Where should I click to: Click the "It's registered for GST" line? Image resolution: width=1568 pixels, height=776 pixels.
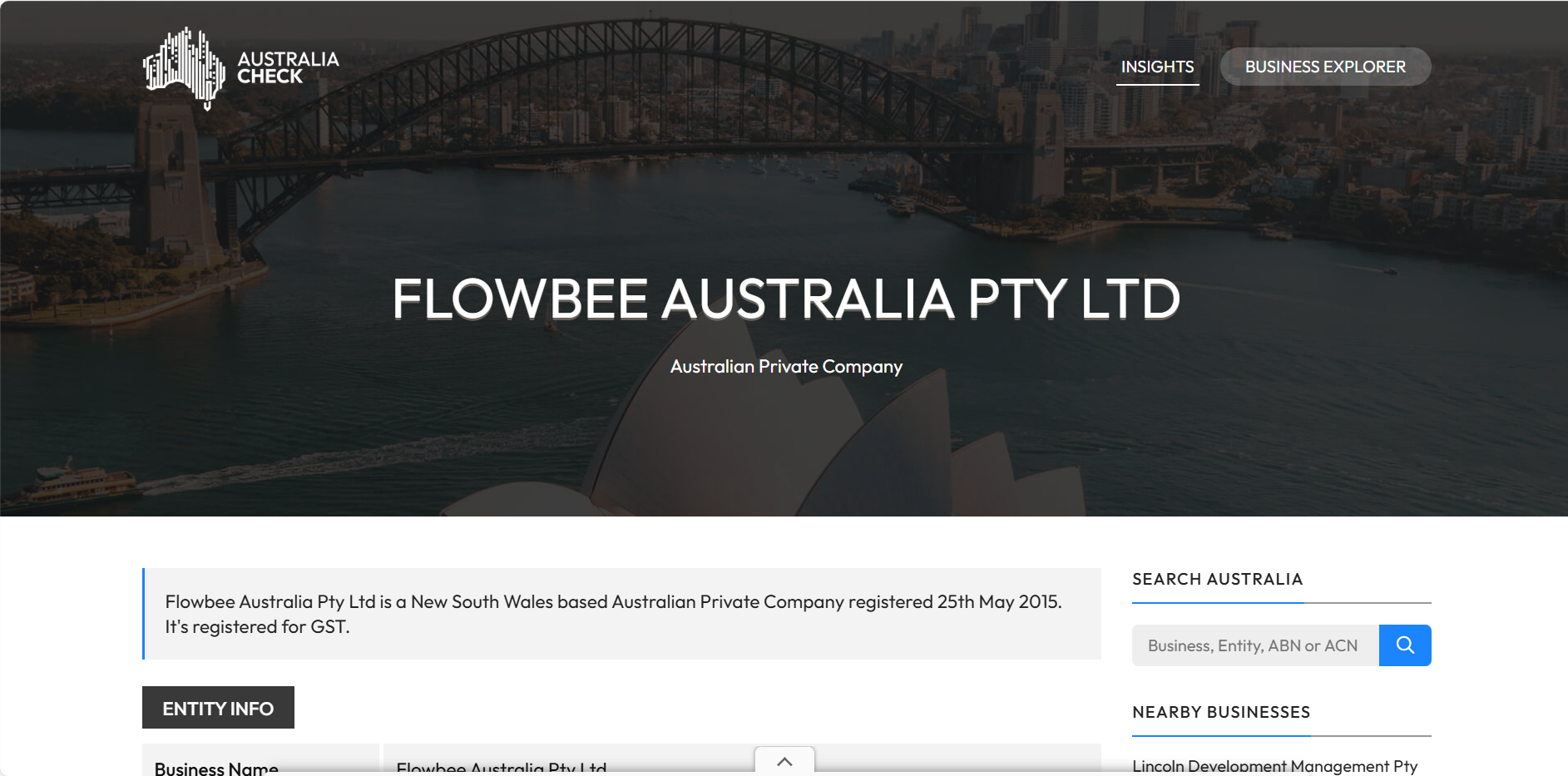[x=257, y=627]
